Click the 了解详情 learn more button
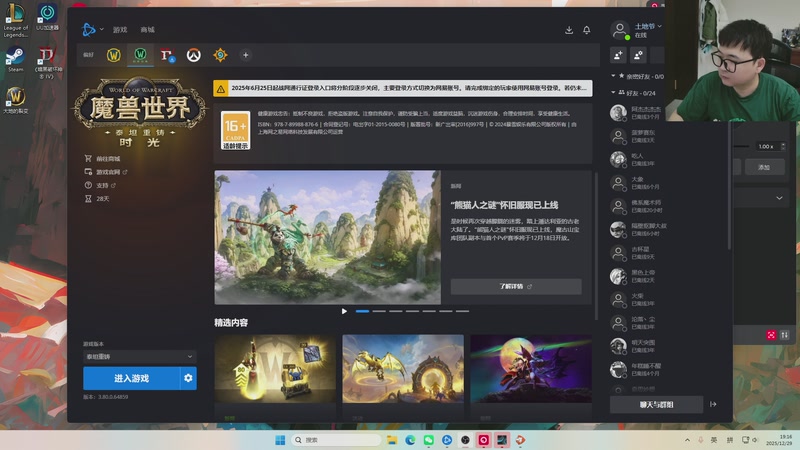Viewport: 800px width, 450px height. [516, 286]
